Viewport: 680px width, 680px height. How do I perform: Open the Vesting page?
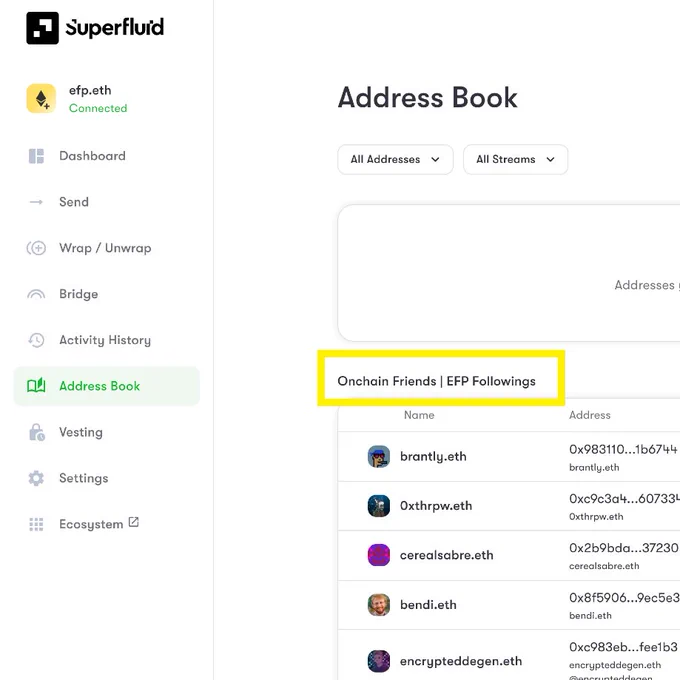81,432
